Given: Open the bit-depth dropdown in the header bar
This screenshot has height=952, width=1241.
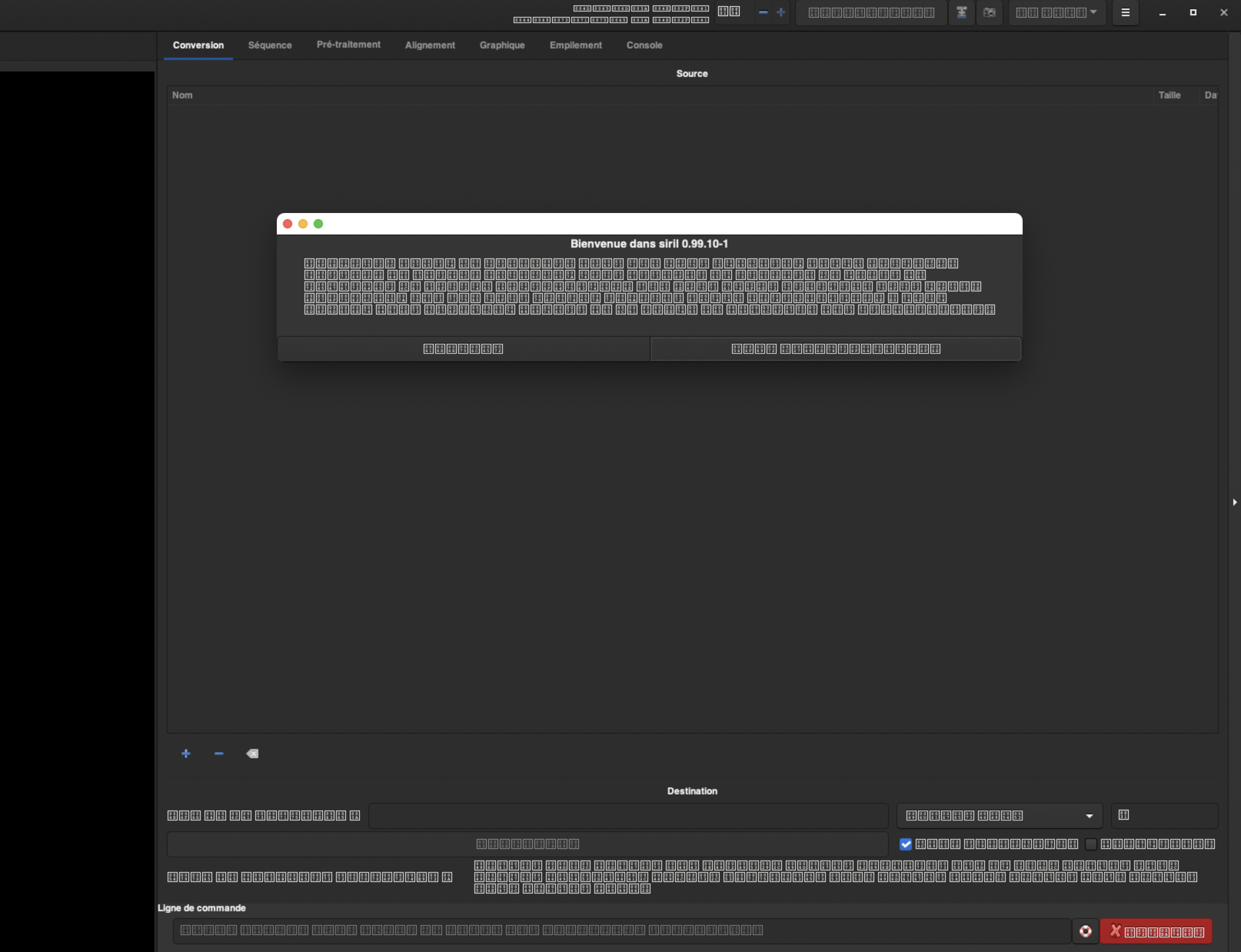Looking at the screenshot, I should [x=1057, y=12].
